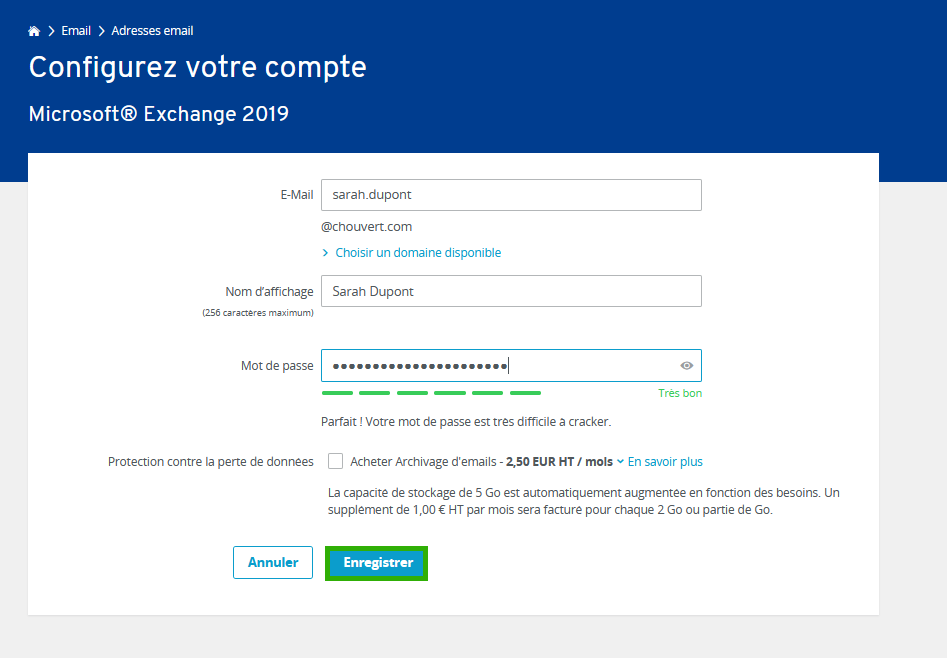Focus the Nom d'affichage field

[511, 291]
